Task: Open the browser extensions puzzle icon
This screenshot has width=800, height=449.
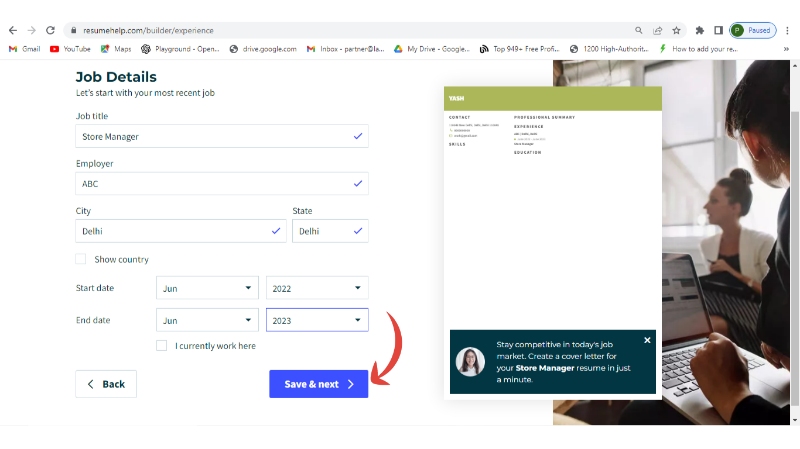Action: click(700, 30)
